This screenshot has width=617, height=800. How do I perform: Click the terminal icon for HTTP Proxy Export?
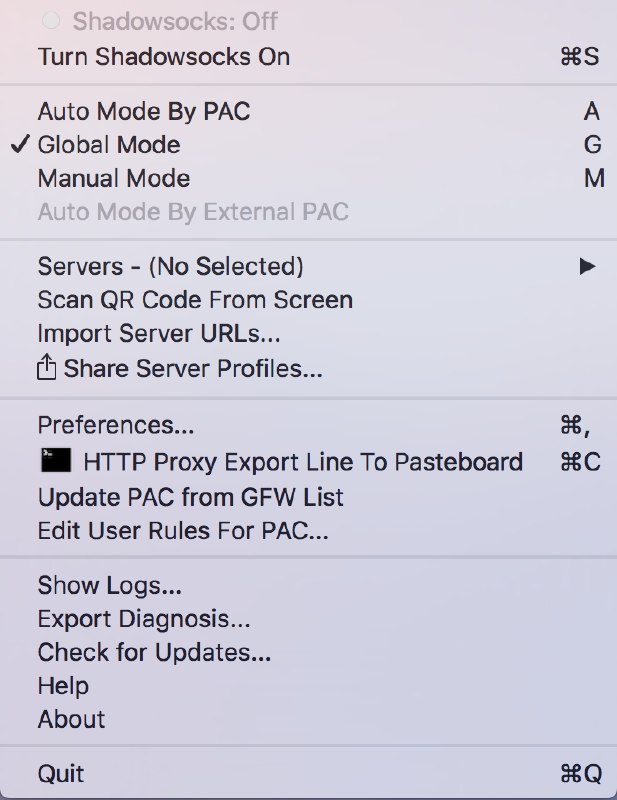[56, 460]
